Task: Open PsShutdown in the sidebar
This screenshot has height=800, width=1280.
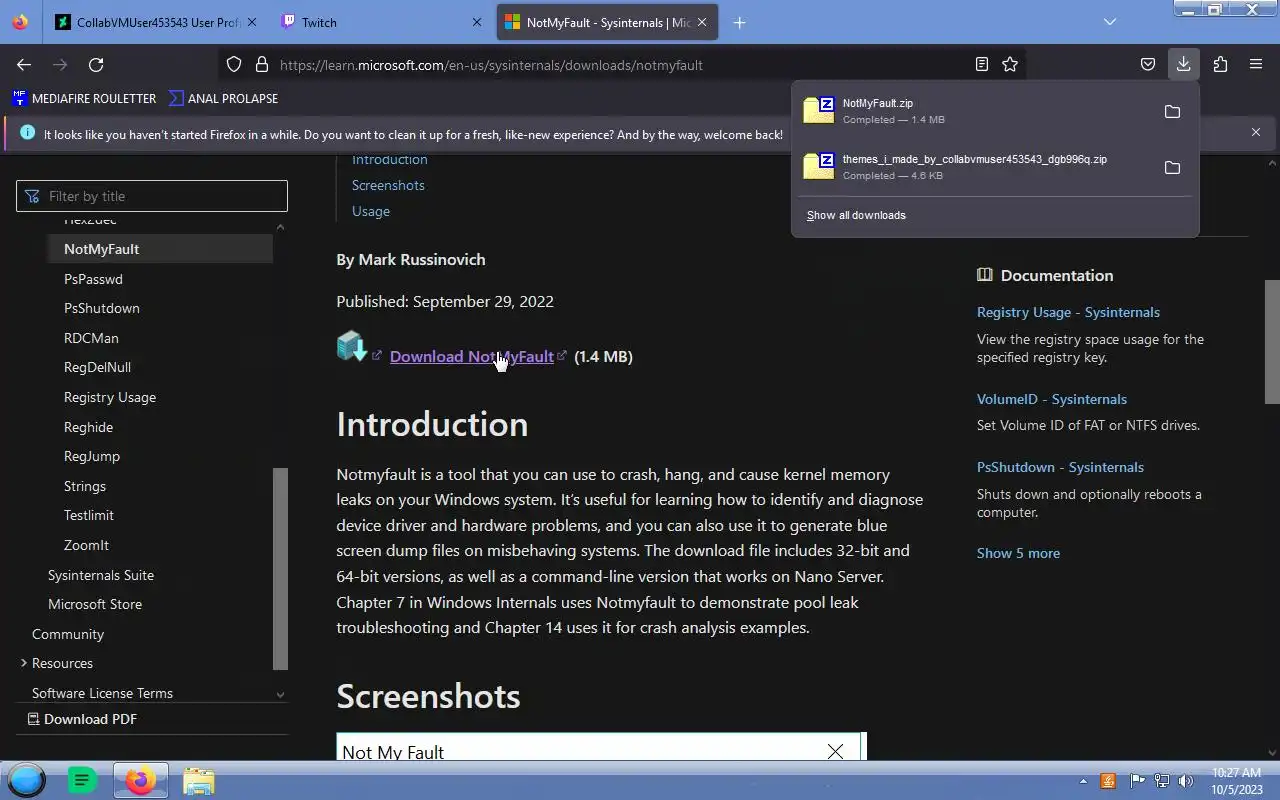Action: tap(102, 308)
